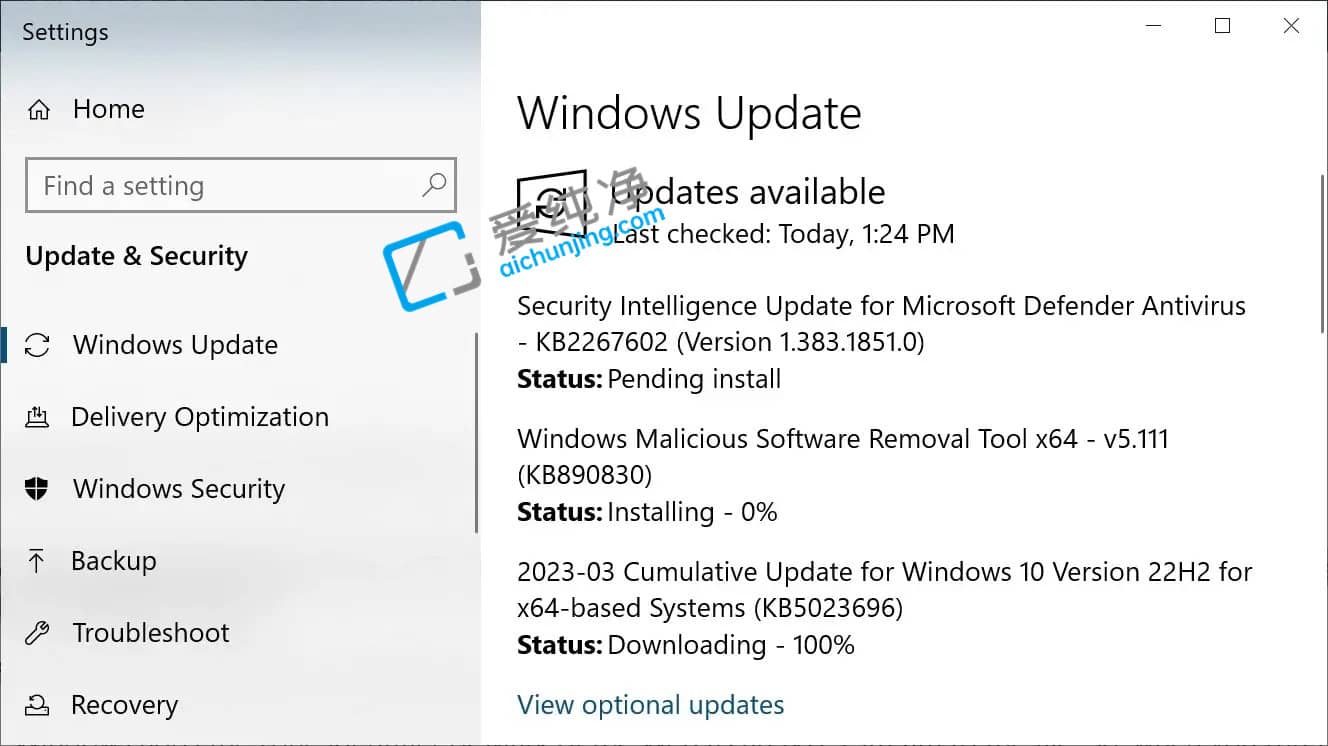Click the Delivery Optimization icon
This screenshot has width=1328, height=746.
point(36,416)
